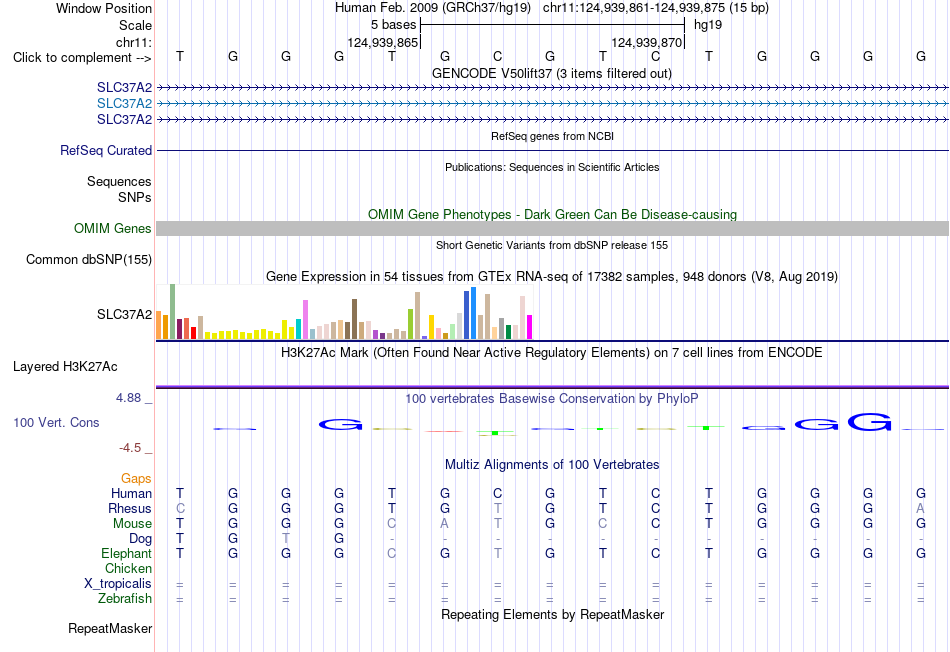
Task: Select the Mouse species label
Action: (132, 524)
